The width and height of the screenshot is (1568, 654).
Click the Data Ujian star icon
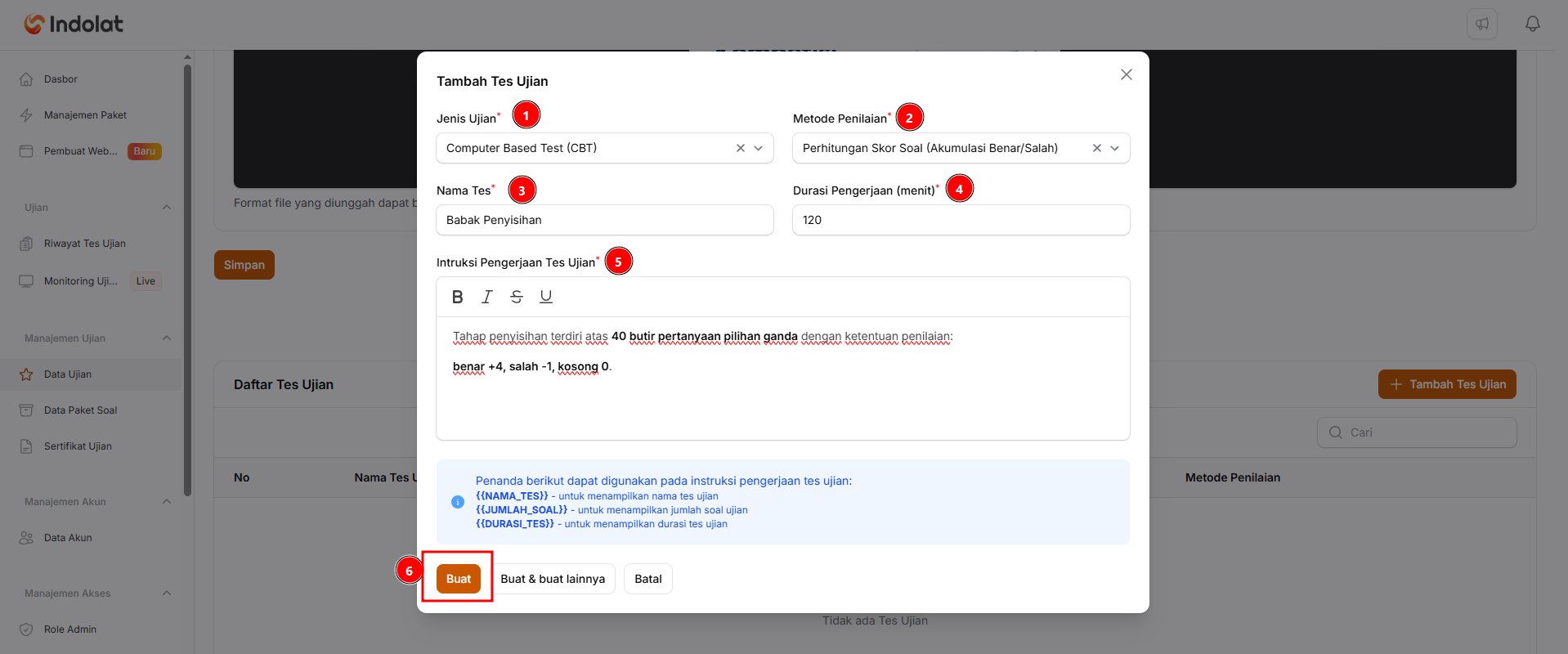click(x=26, y=374)
